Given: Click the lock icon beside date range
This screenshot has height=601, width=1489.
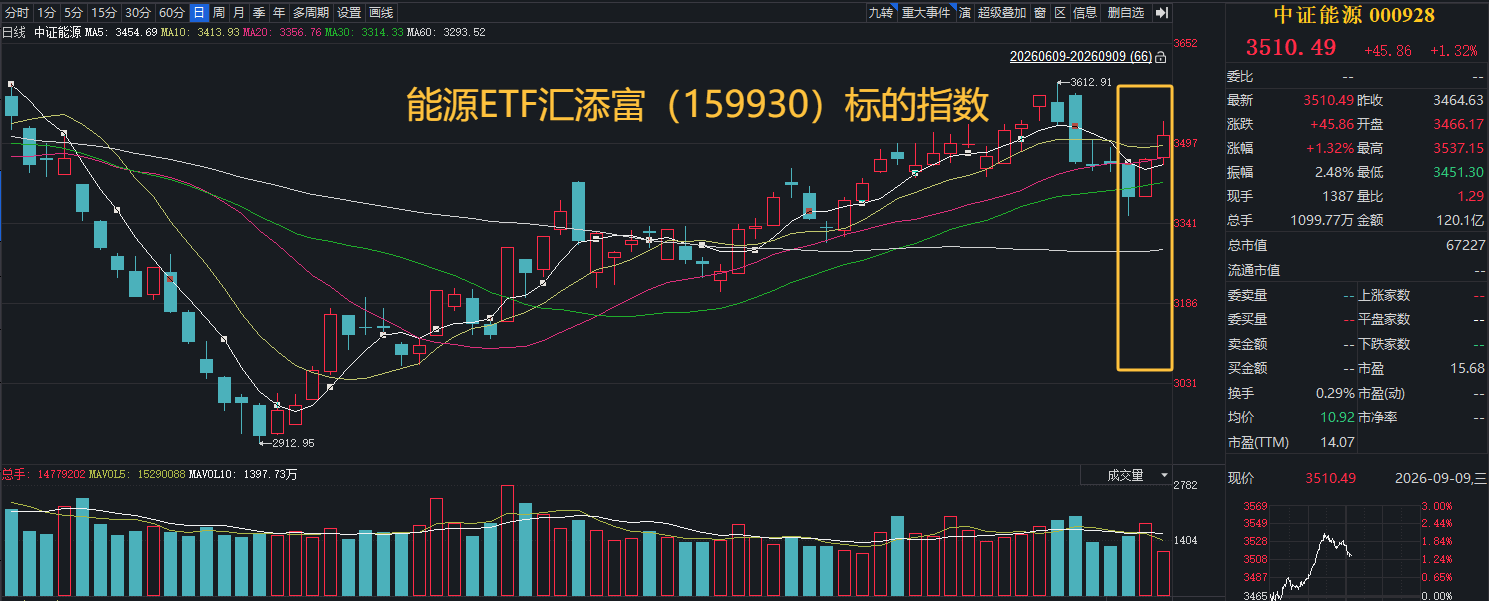Looking at the screenshot, I should pos(1161,58).
